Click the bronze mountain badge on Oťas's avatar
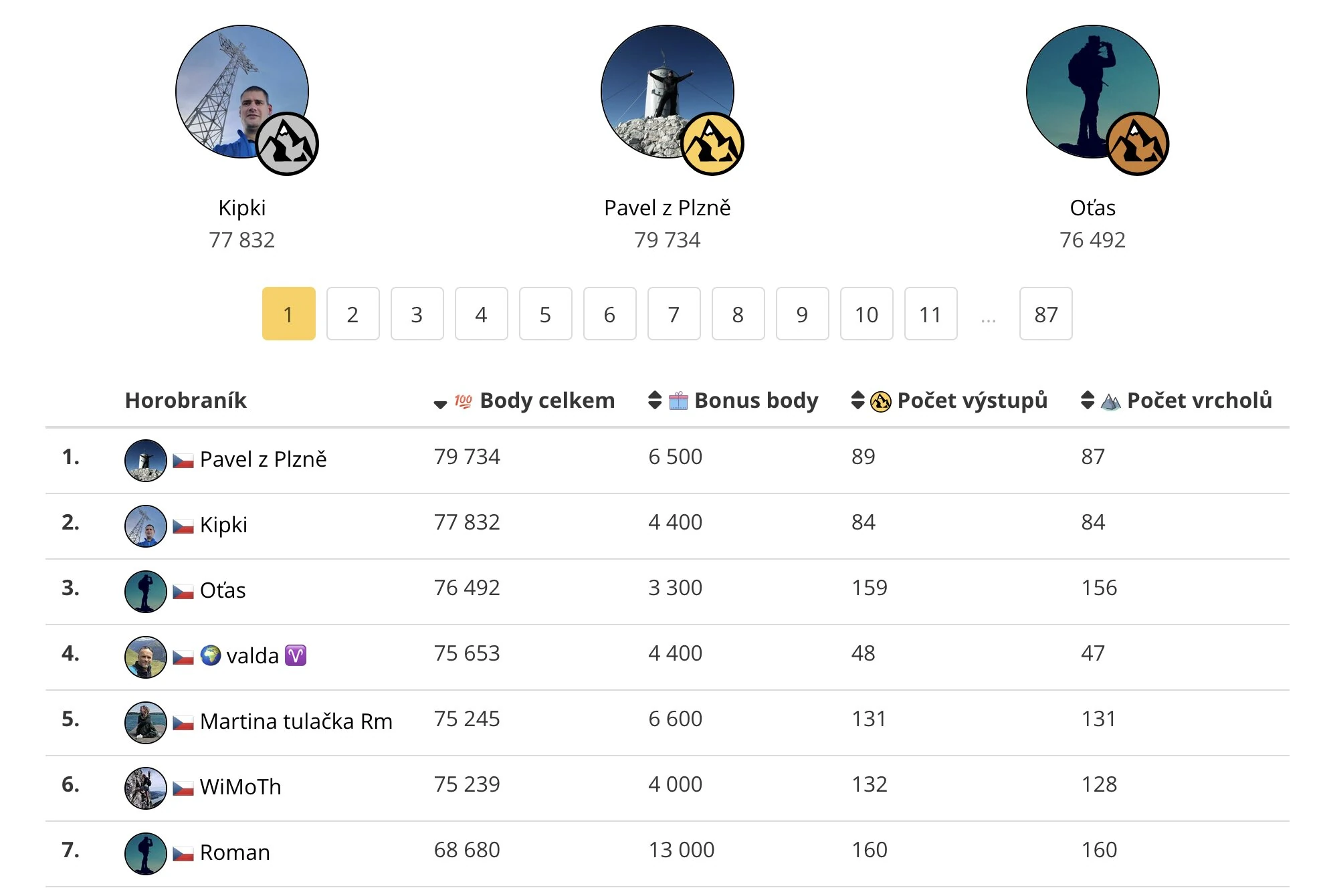1319x896 pixels. (1138, 144)
